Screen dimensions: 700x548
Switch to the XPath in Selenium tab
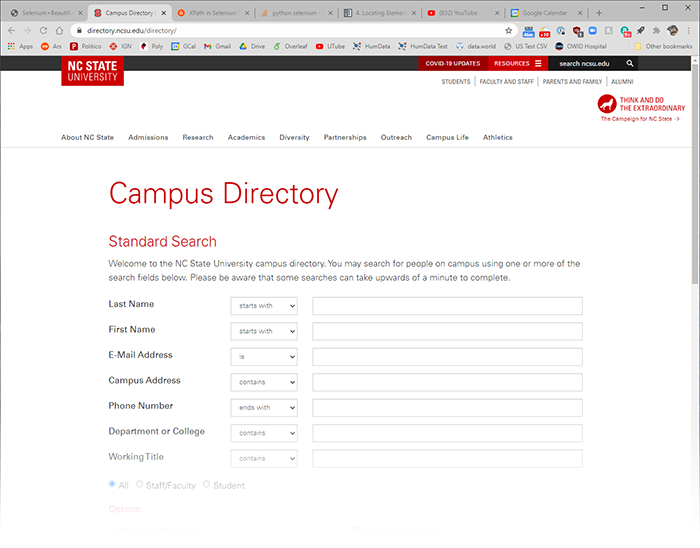click(x=212, y=13)
